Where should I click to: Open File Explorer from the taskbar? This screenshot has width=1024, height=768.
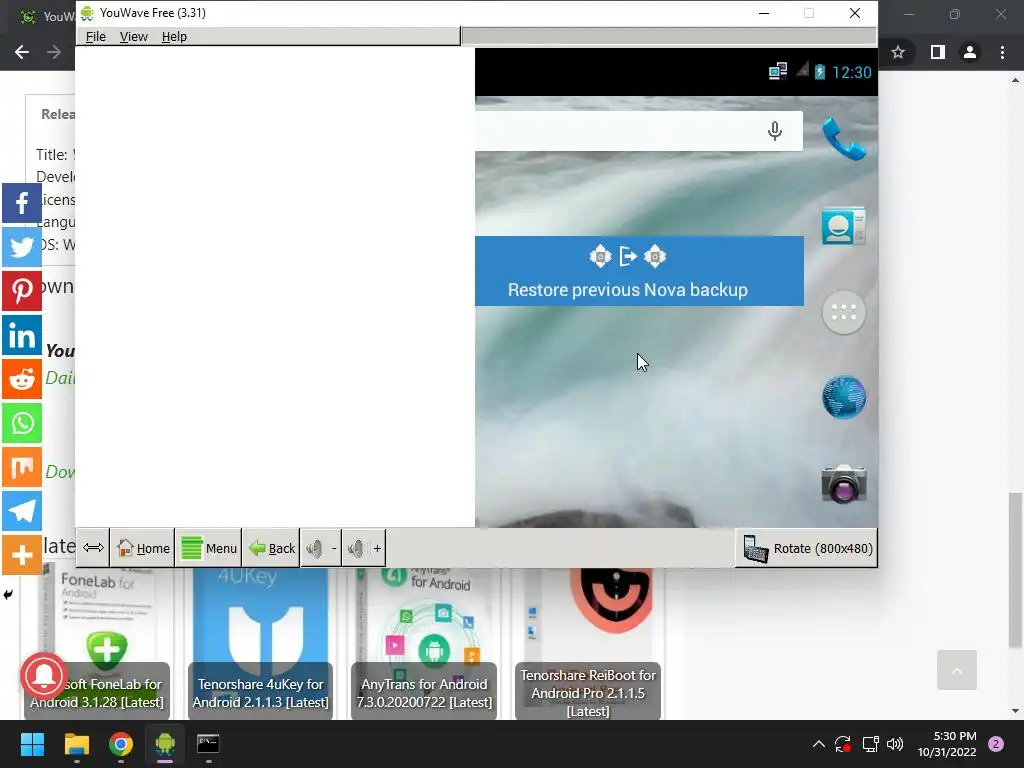[x=76, y=744]
